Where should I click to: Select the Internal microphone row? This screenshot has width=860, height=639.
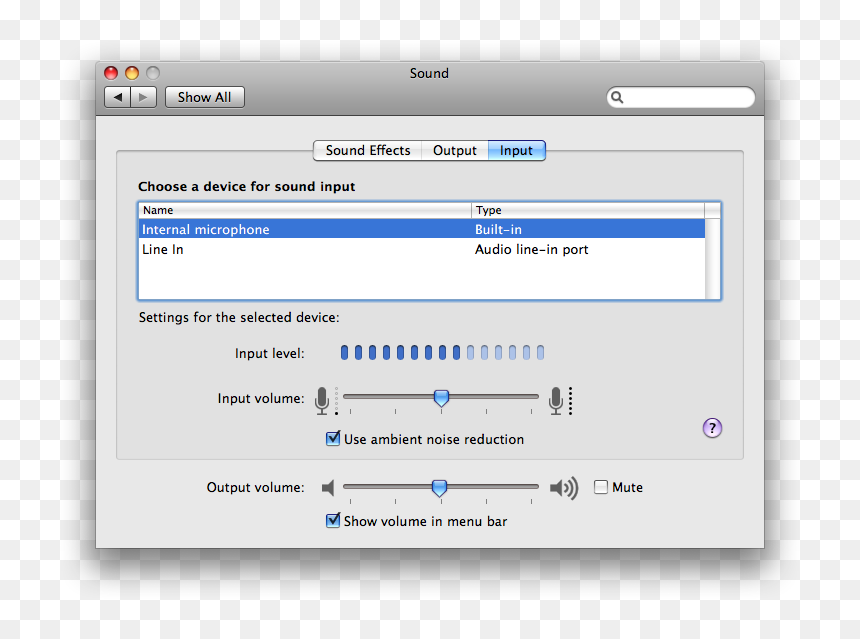click(421, 229)
